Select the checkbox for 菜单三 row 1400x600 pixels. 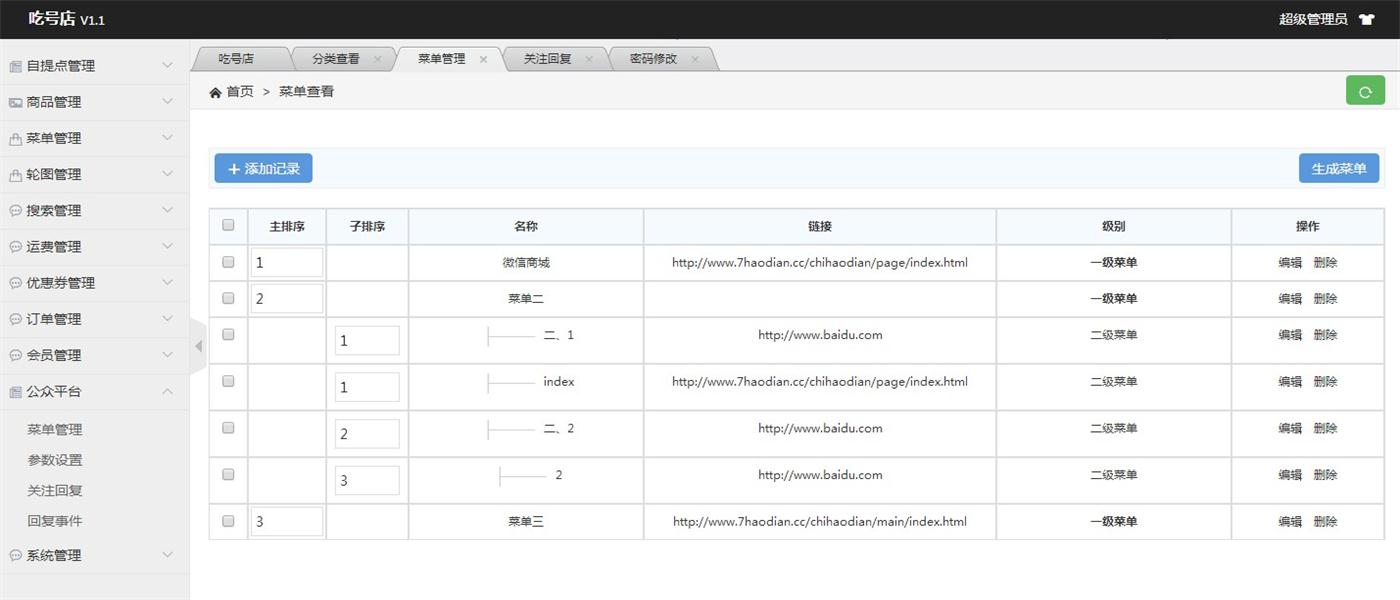pos(228,521)
